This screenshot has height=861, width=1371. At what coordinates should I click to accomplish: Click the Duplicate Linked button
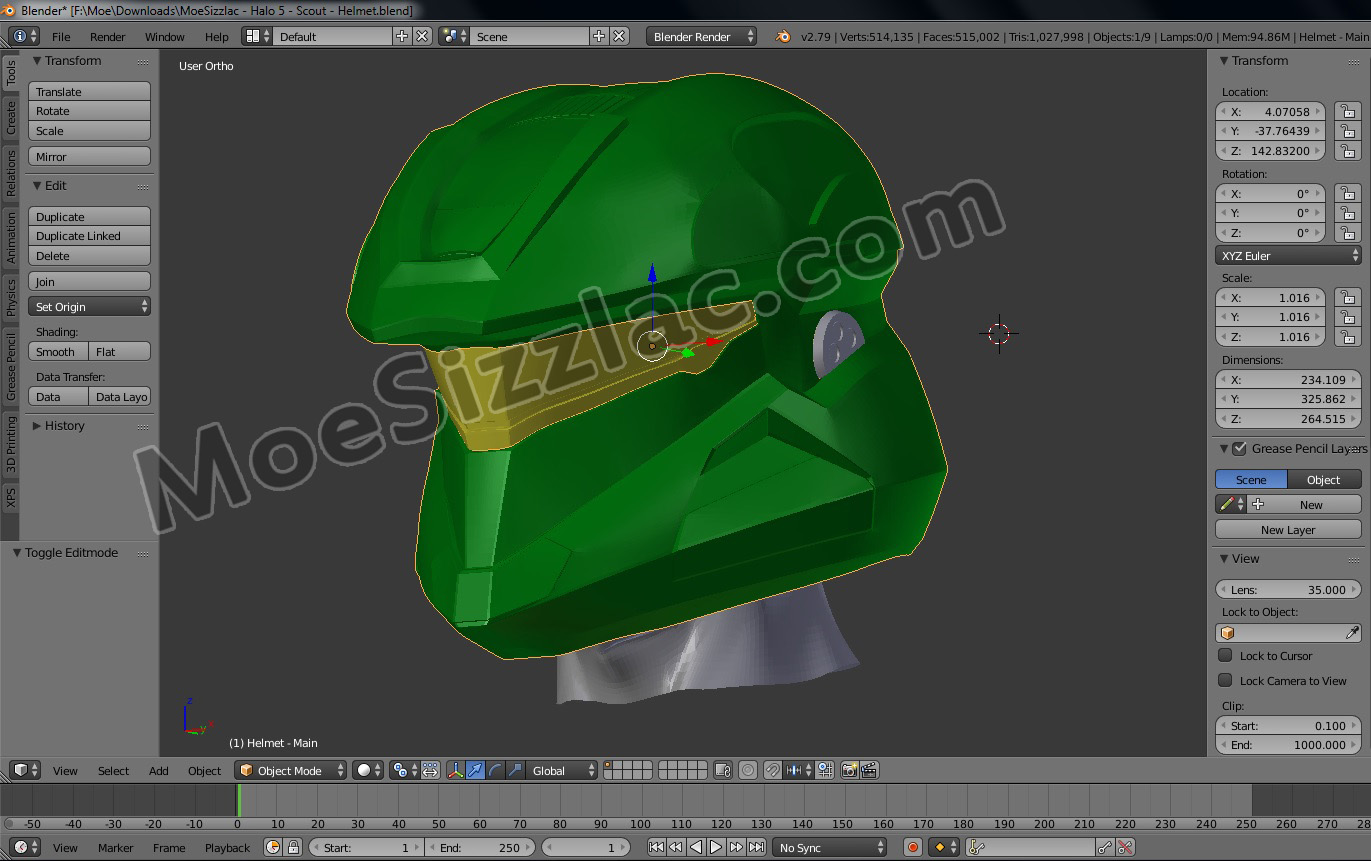(89, 236)
